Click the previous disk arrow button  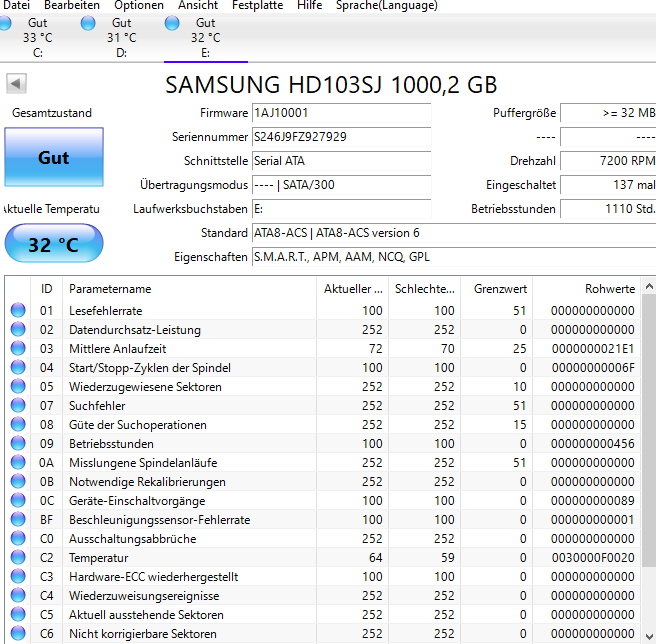point(16,84)
